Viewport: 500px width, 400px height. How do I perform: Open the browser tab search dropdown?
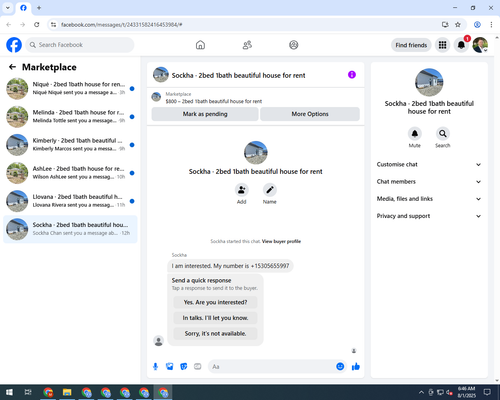coord(8,8)
